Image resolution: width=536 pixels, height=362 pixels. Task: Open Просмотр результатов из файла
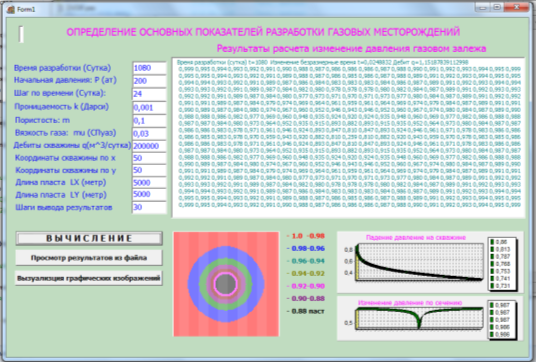tap(89, 258)
